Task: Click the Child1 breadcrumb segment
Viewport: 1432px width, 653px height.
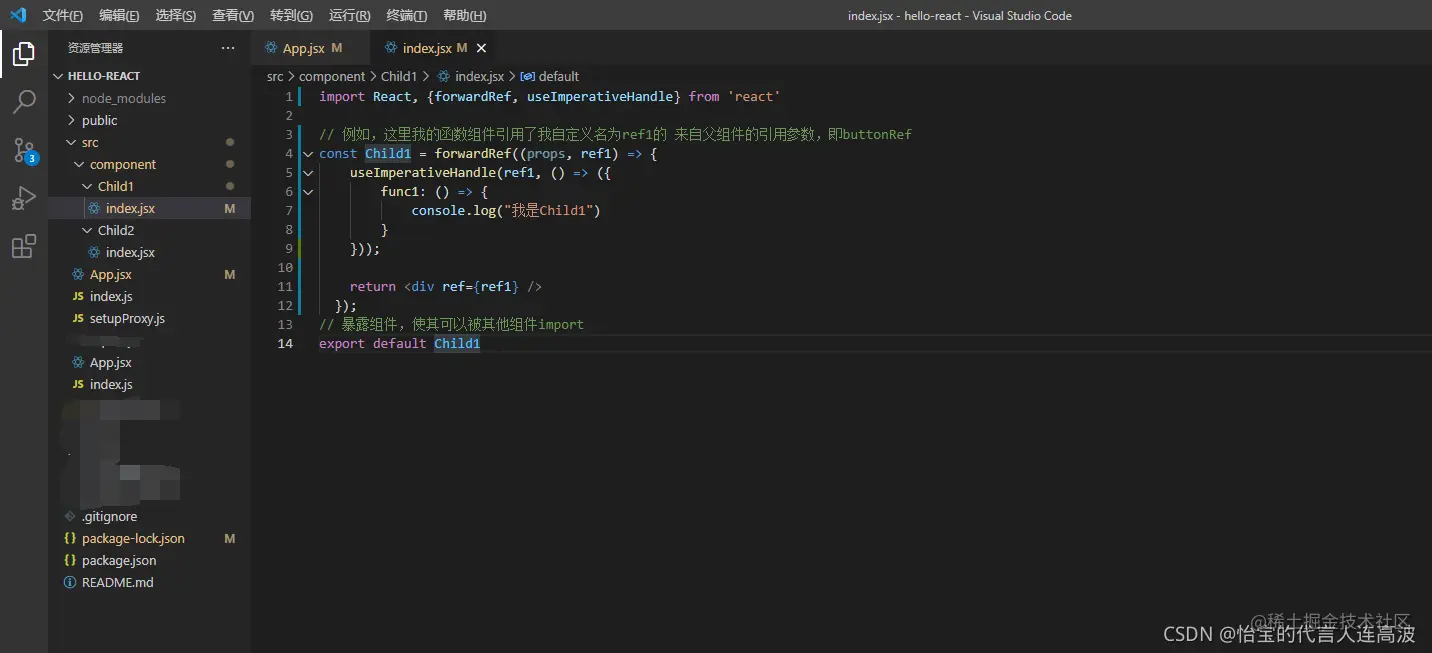Action: tap(399, 76)
